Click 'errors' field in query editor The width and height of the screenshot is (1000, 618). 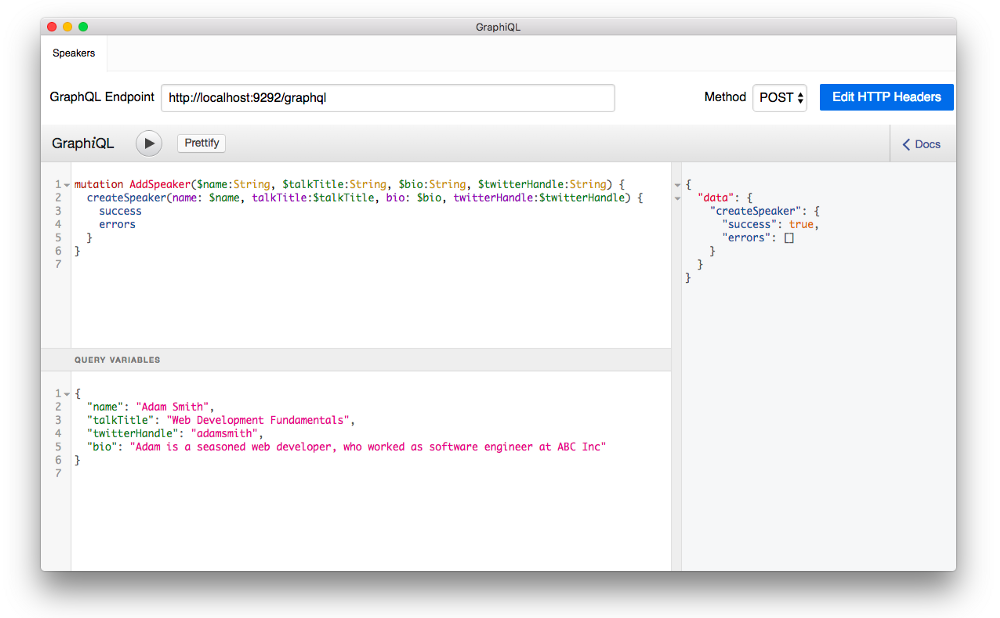pyautogui.click(x=117, y=224)
